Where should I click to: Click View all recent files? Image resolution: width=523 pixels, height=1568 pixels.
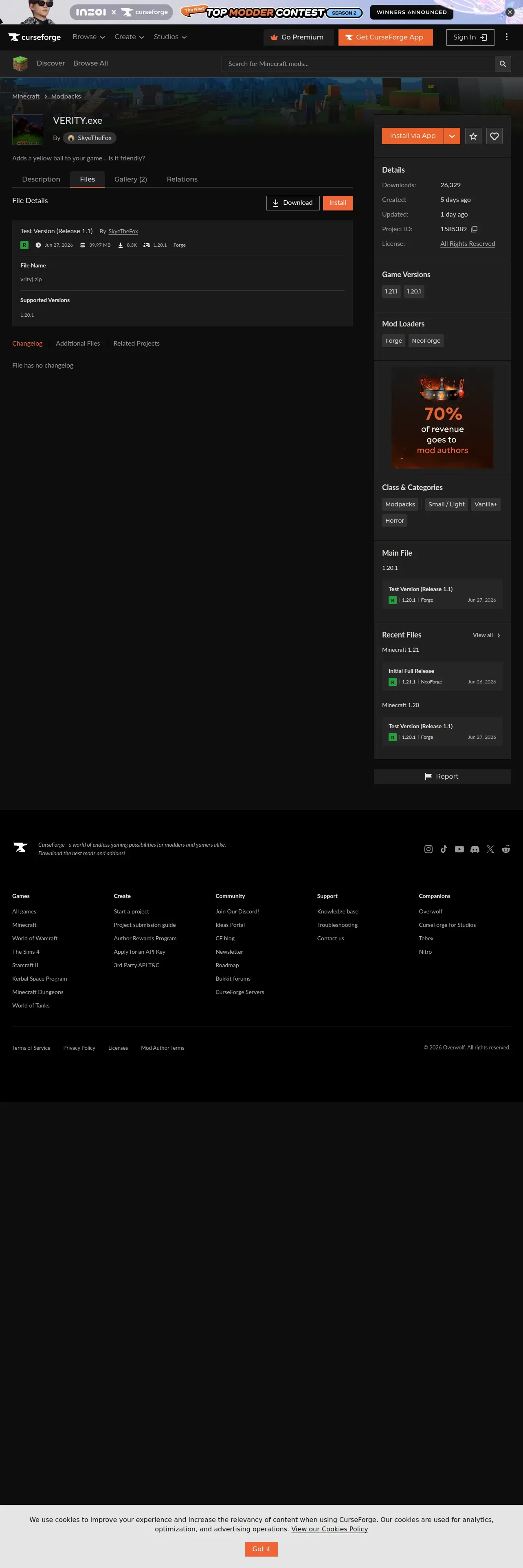click(x=486, y=635)
